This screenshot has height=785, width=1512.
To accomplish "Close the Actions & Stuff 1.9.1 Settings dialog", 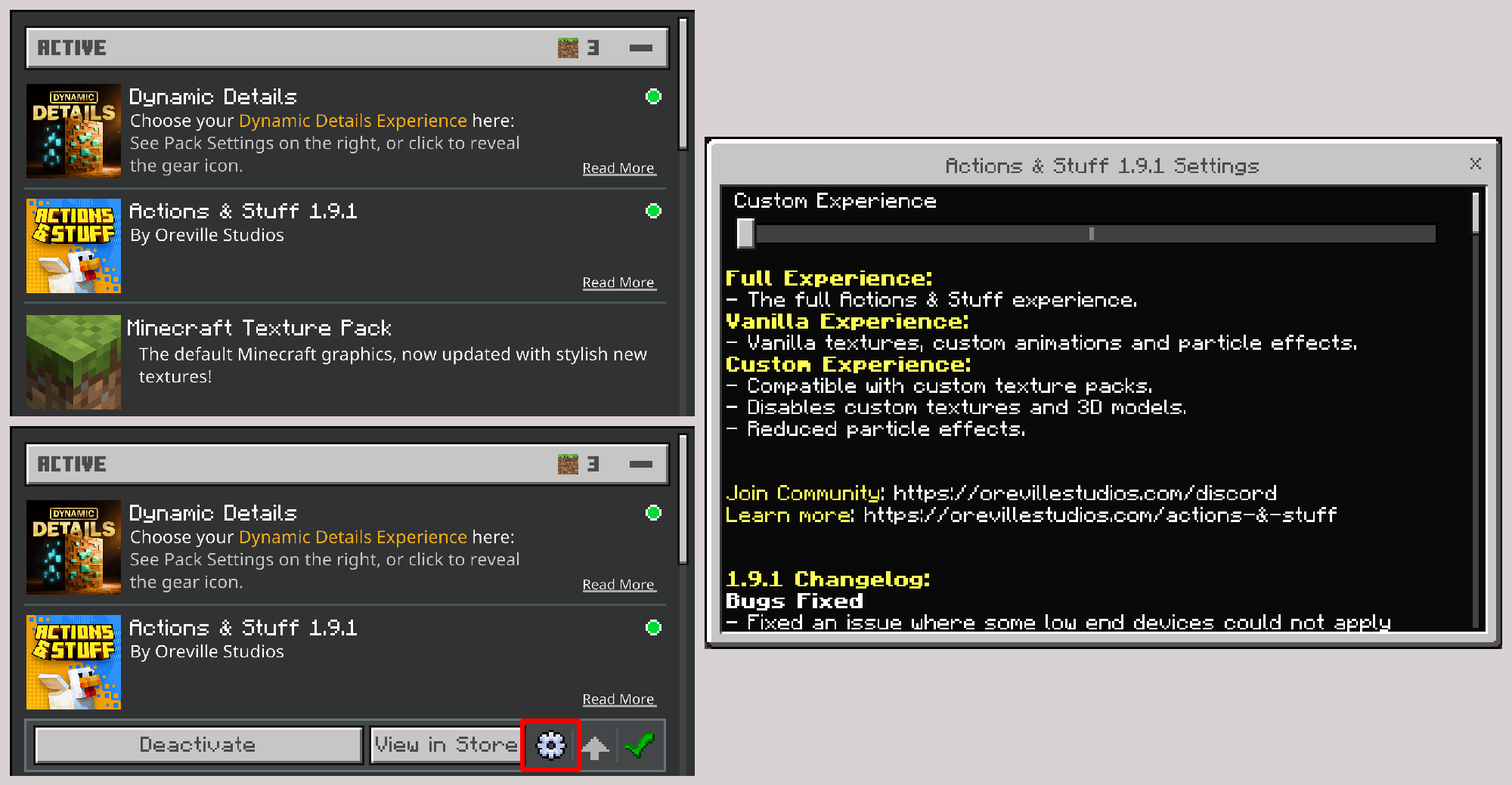I will [1476, 164].
